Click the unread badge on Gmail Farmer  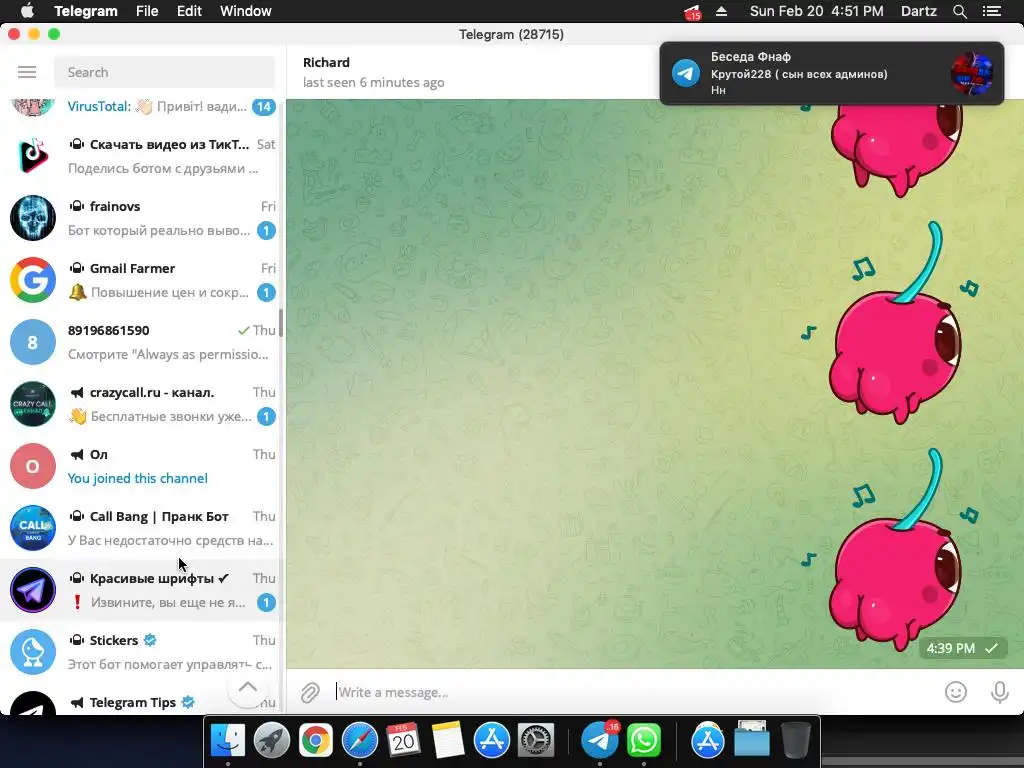click(266, 293)
